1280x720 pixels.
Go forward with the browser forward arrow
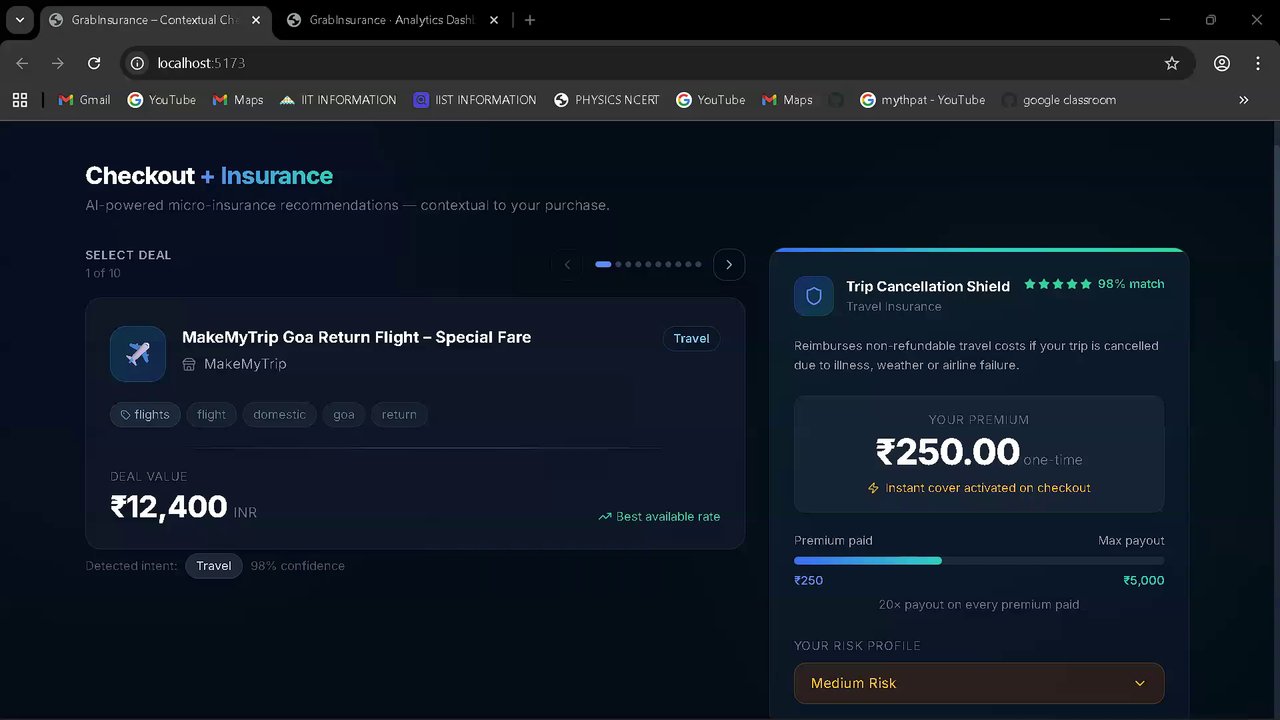(58, 63)
